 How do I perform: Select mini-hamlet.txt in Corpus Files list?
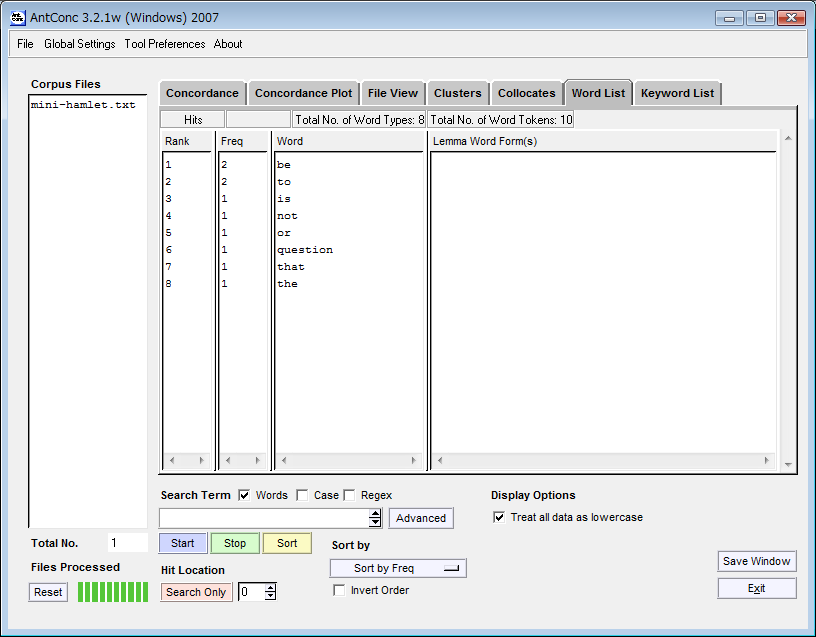tap(83, 105)
